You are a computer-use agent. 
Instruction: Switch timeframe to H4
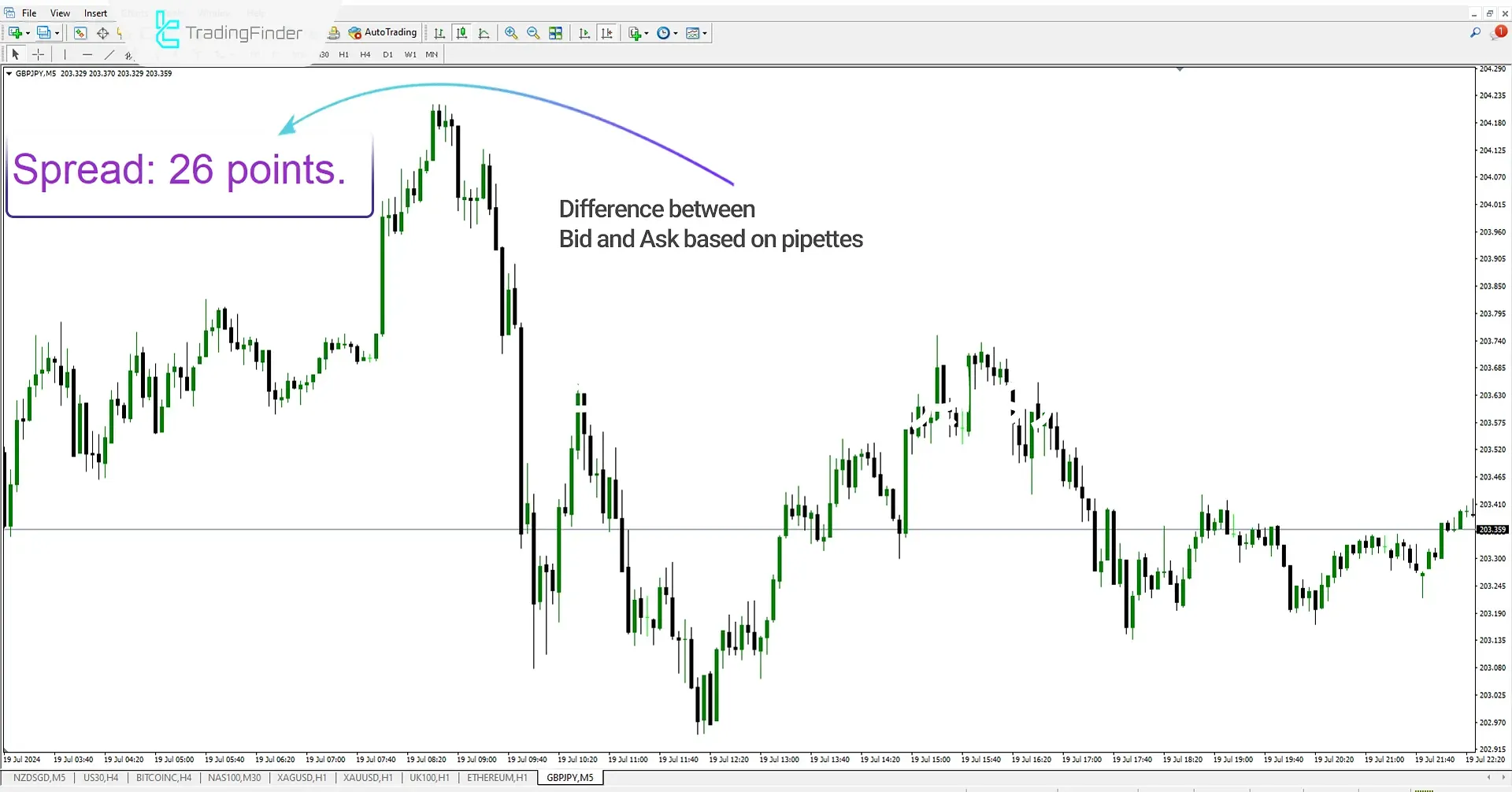(365, 54)
